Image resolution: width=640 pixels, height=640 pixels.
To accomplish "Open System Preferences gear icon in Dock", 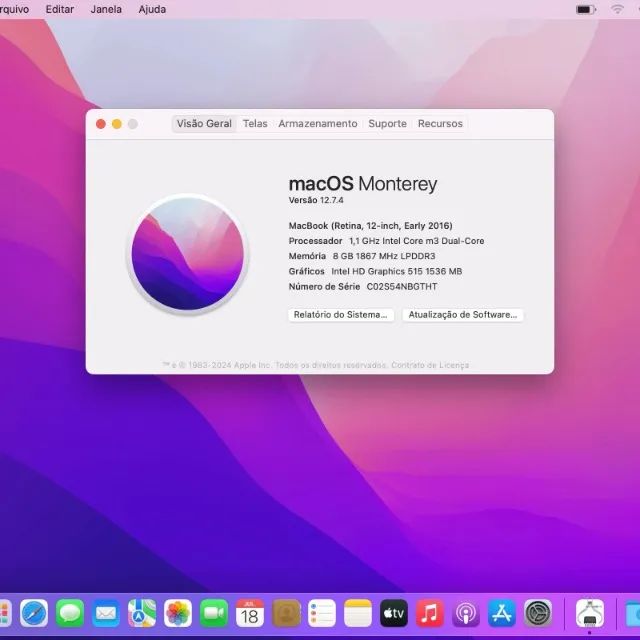I will tap(538, 613).
